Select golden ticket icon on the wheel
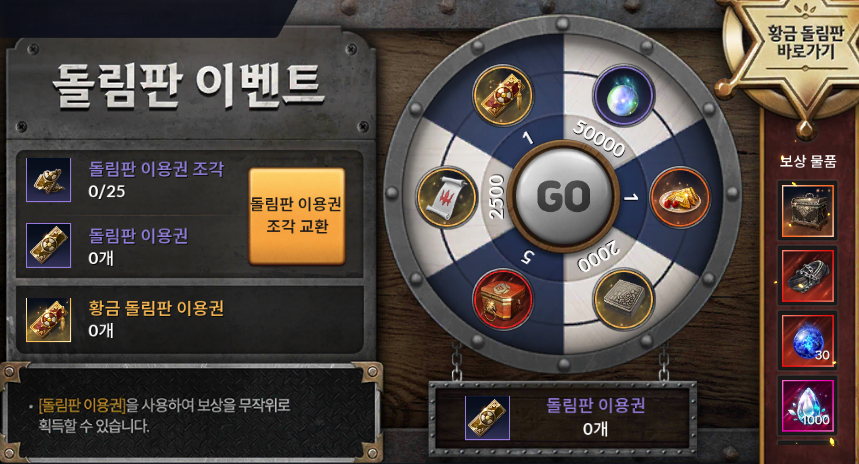This screenshot has height=464, width=859. tap(502, 95)
